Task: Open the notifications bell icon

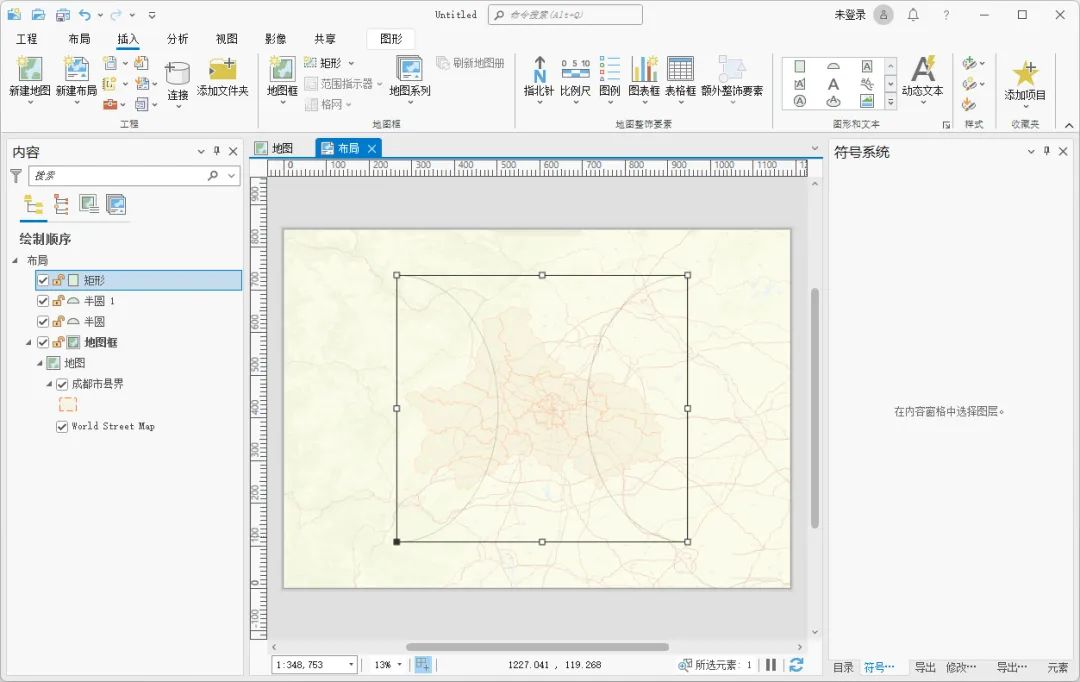Action: tap(913, 14)
